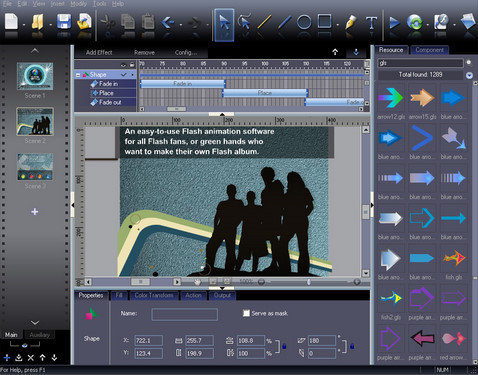The height and width of the screenshot is (375, 478).
Task: Click the Play preview icon
Action: point(395,23)
